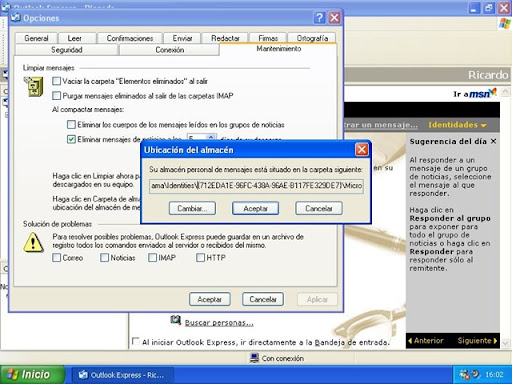Click the Con conexión status bar indicator
This screenshot has height=384, width=512.
coord(277,358)
